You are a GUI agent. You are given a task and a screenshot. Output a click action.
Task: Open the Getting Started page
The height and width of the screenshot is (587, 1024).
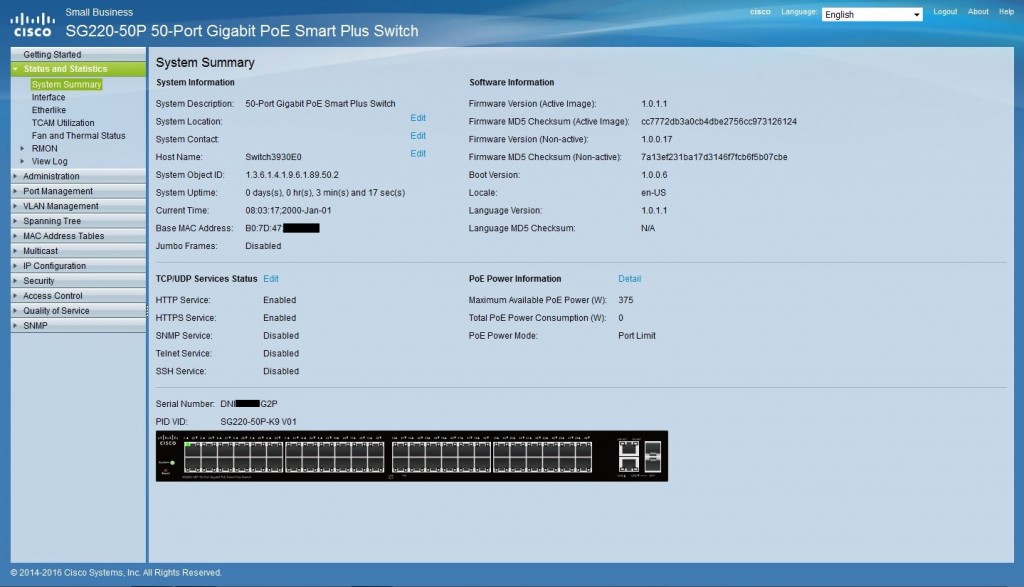tap(52, 54)
